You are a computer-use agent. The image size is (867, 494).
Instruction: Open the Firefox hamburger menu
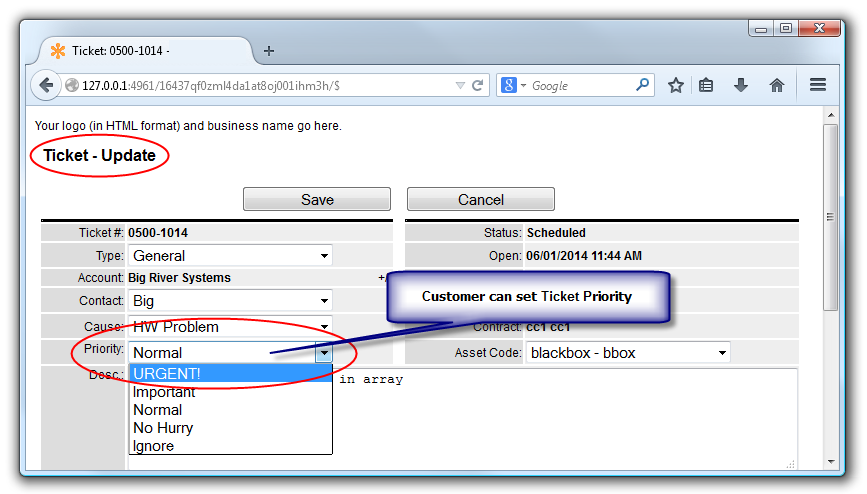[x=818, y=86]
